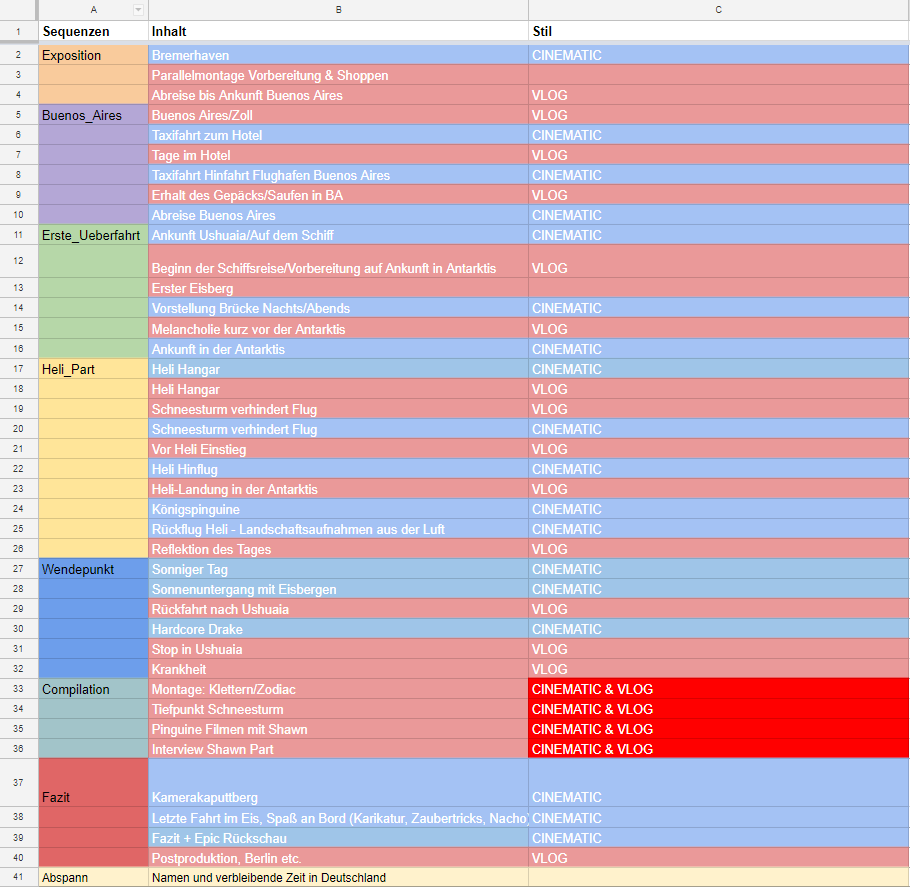Image resolution: width=910 pixels, height=887 pixels.
Task: Click the 'Königspinguine' cell
Action: point(338,509)
